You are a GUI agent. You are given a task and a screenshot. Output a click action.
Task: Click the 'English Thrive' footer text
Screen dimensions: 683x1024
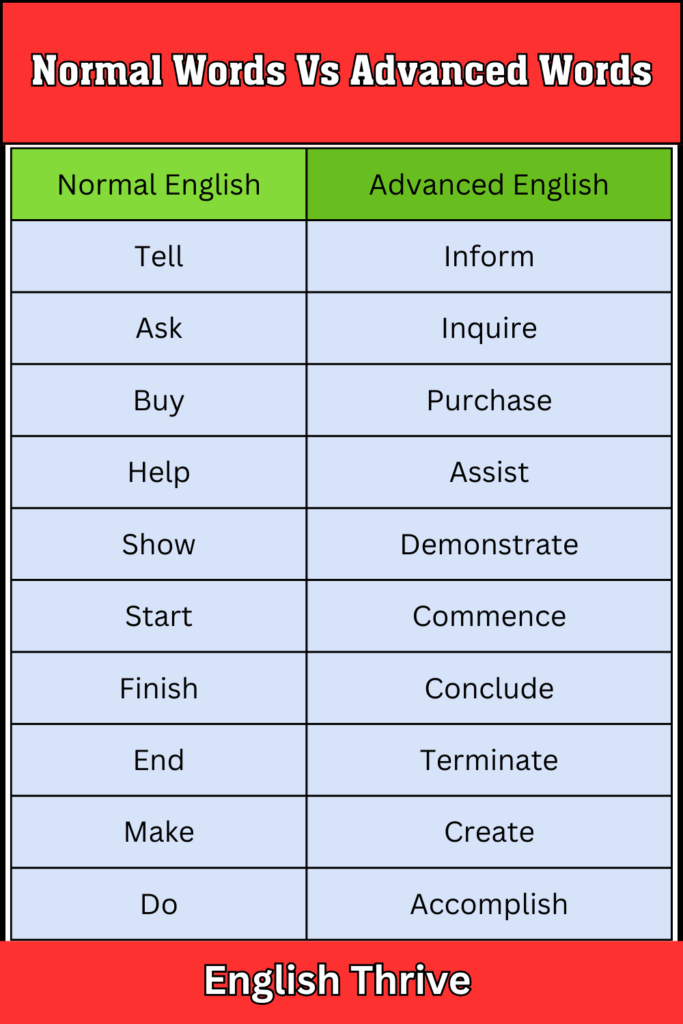(x=337, y=981)
